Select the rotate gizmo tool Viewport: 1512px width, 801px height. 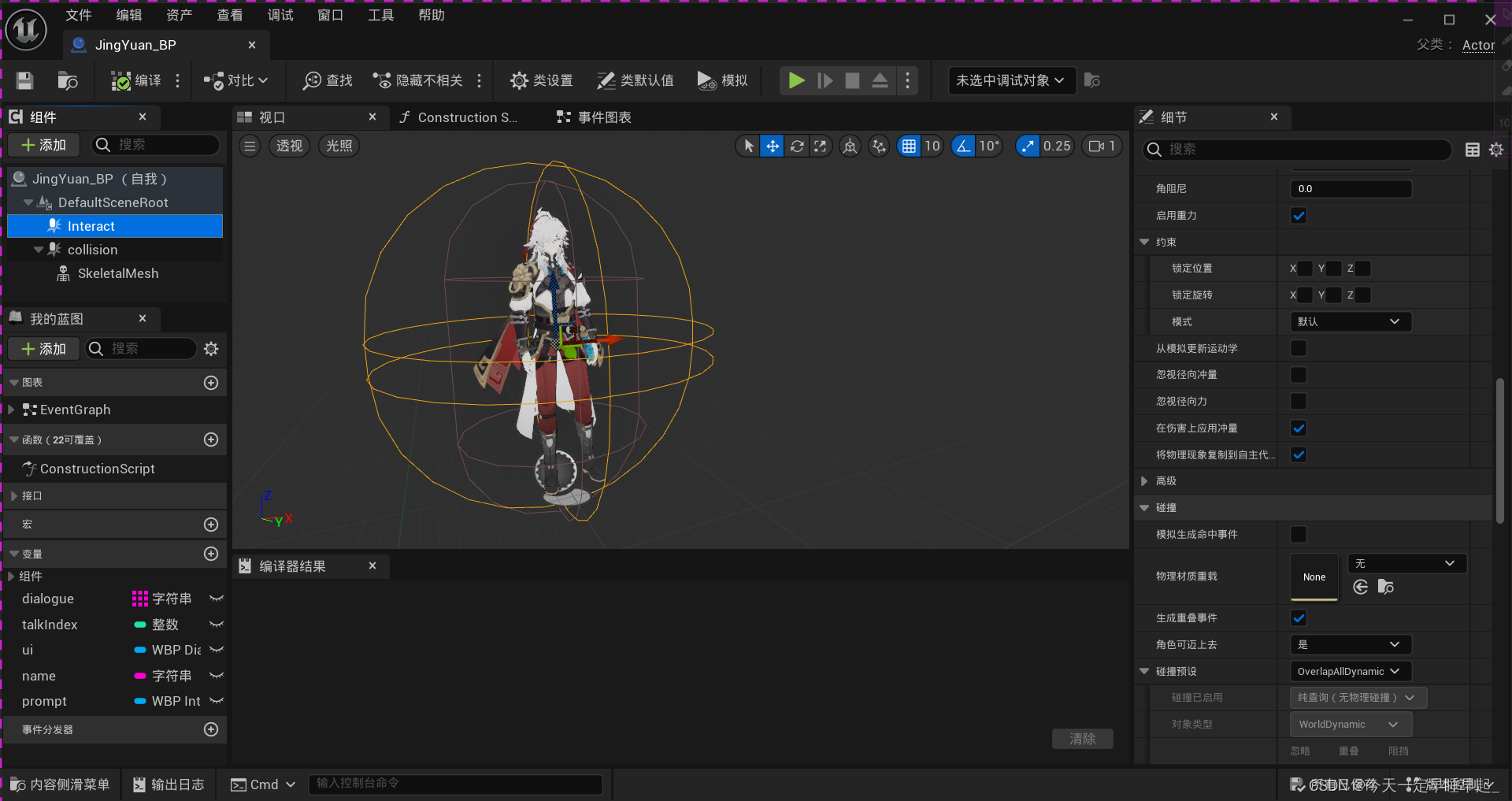pos(797,146)
